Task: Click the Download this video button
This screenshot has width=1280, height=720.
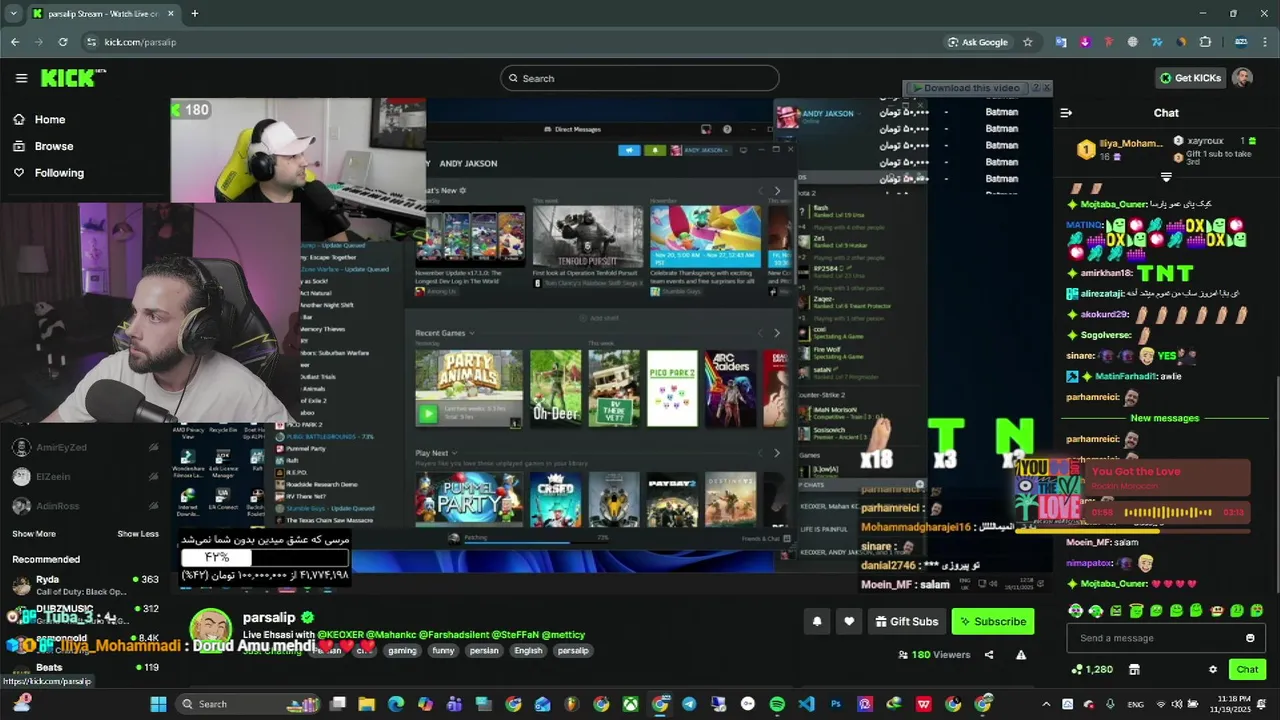Action: [966, 88]
